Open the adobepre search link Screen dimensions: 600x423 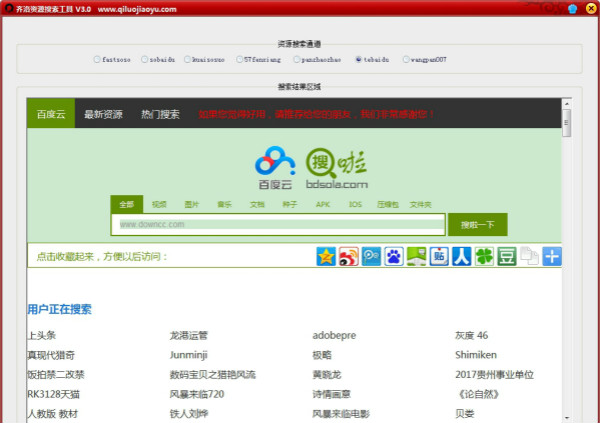pos(334,335)
